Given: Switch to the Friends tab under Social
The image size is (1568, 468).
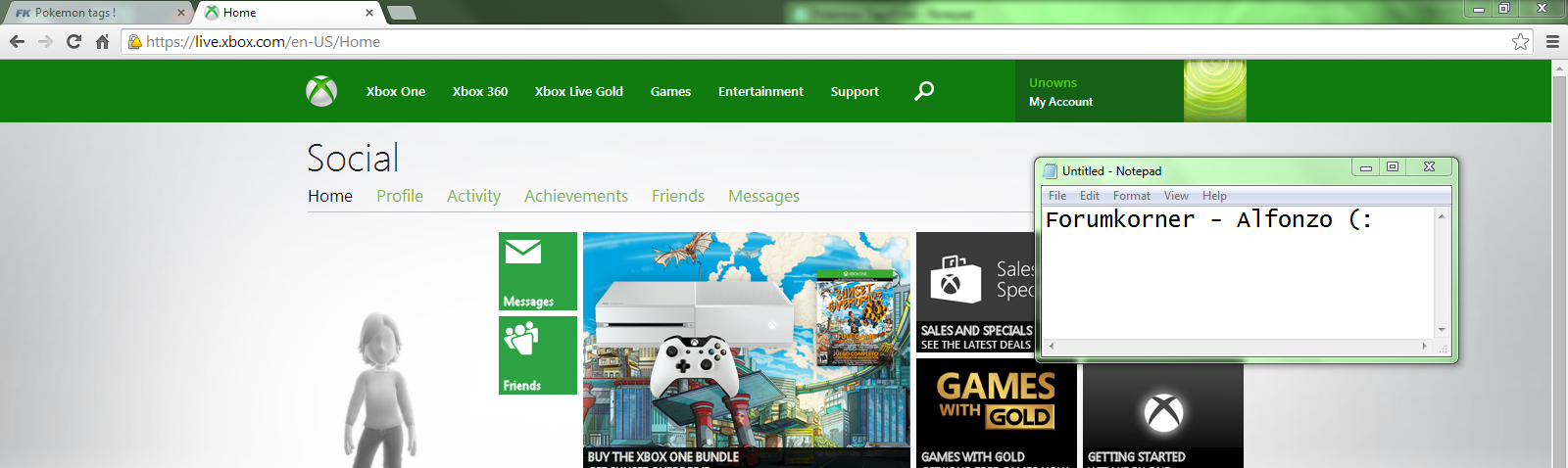Looking at the screenshot, I should tap(678, 196).
